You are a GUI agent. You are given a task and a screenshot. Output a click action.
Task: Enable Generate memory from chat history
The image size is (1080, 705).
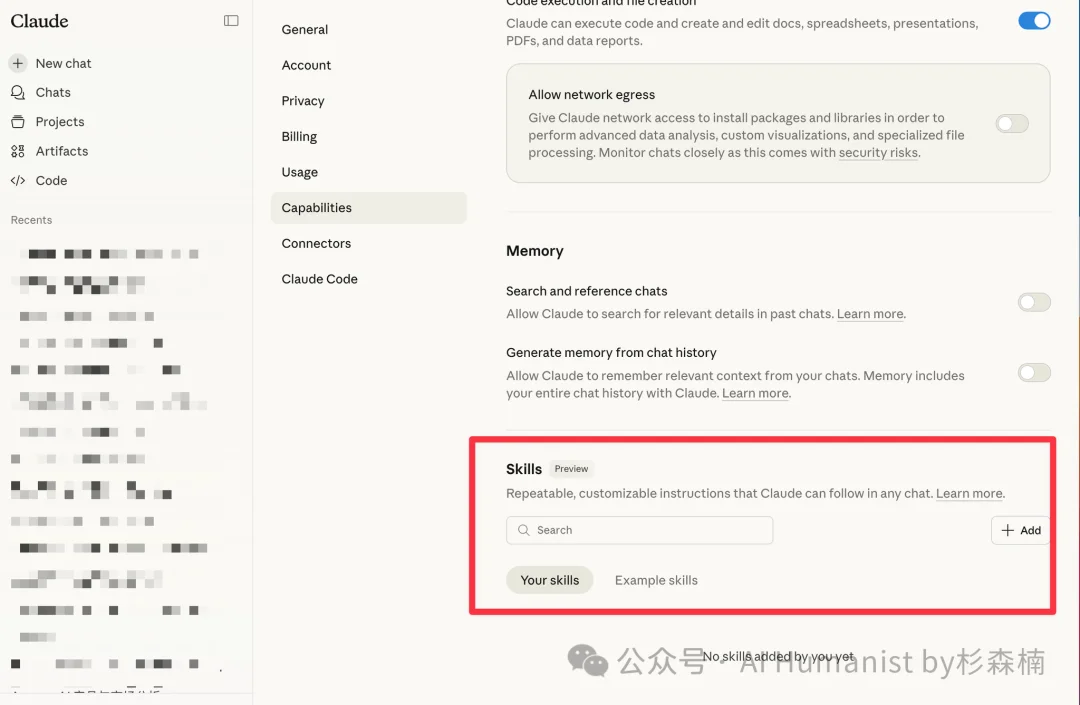tap(1034, 372)
